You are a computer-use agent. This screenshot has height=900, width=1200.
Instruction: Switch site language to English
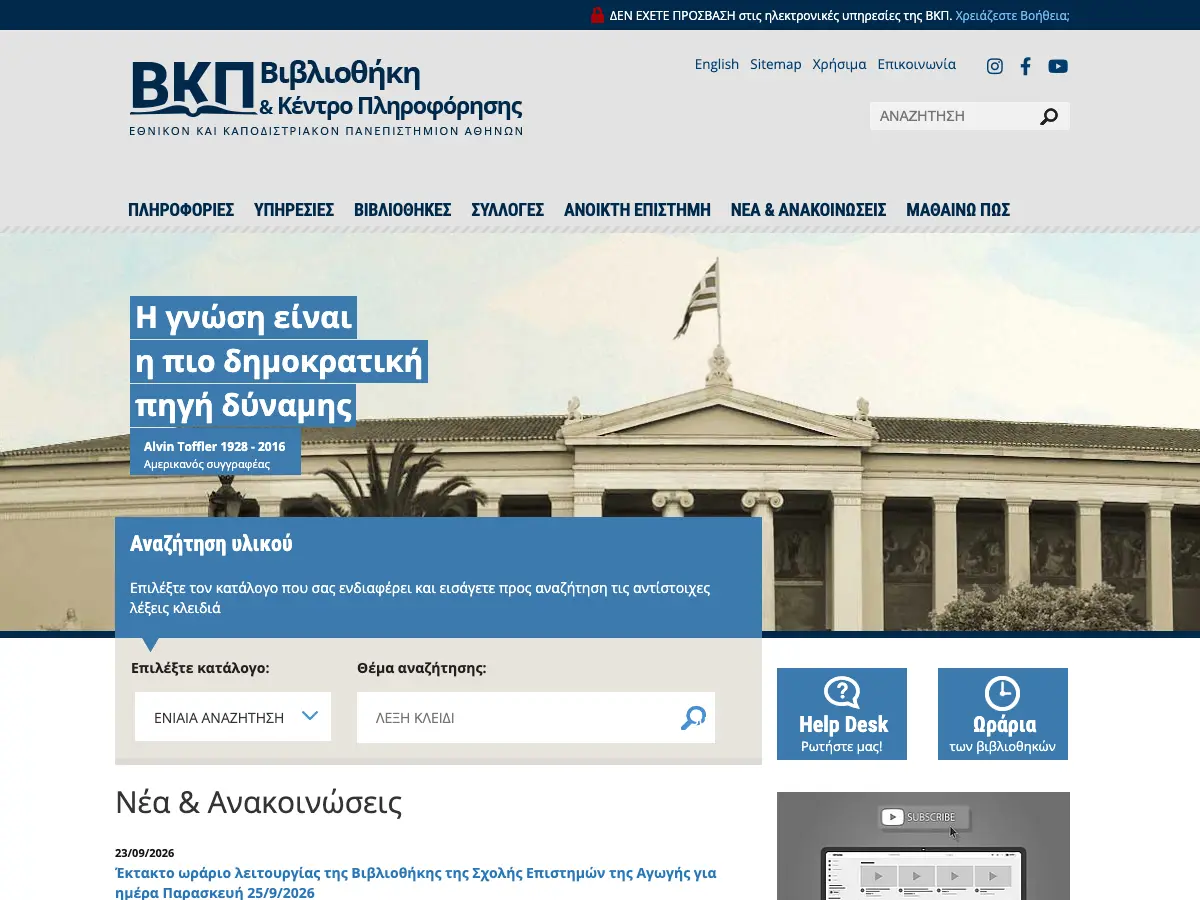(717, 65)
